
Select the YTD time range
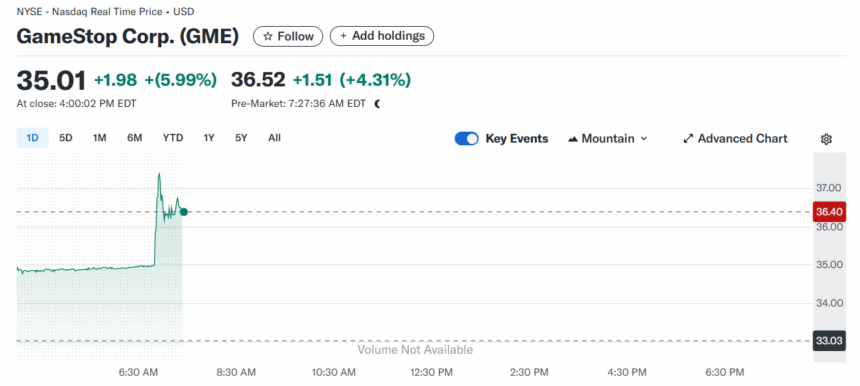[173, 138]
